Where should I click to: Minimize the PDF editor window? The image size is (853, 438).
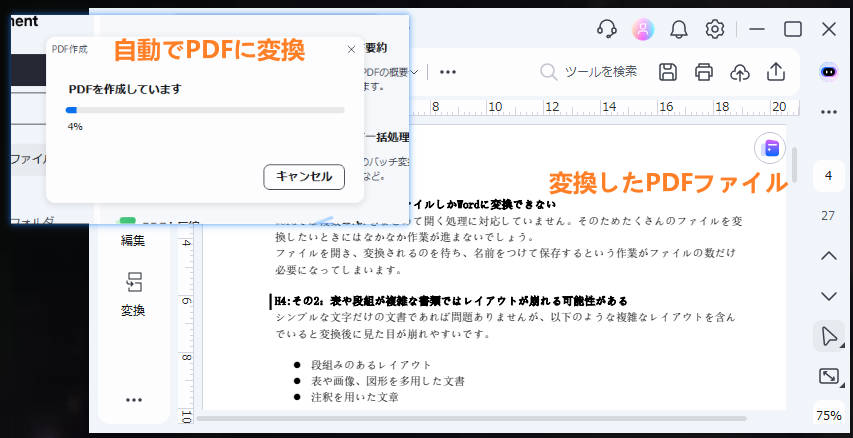757,29
